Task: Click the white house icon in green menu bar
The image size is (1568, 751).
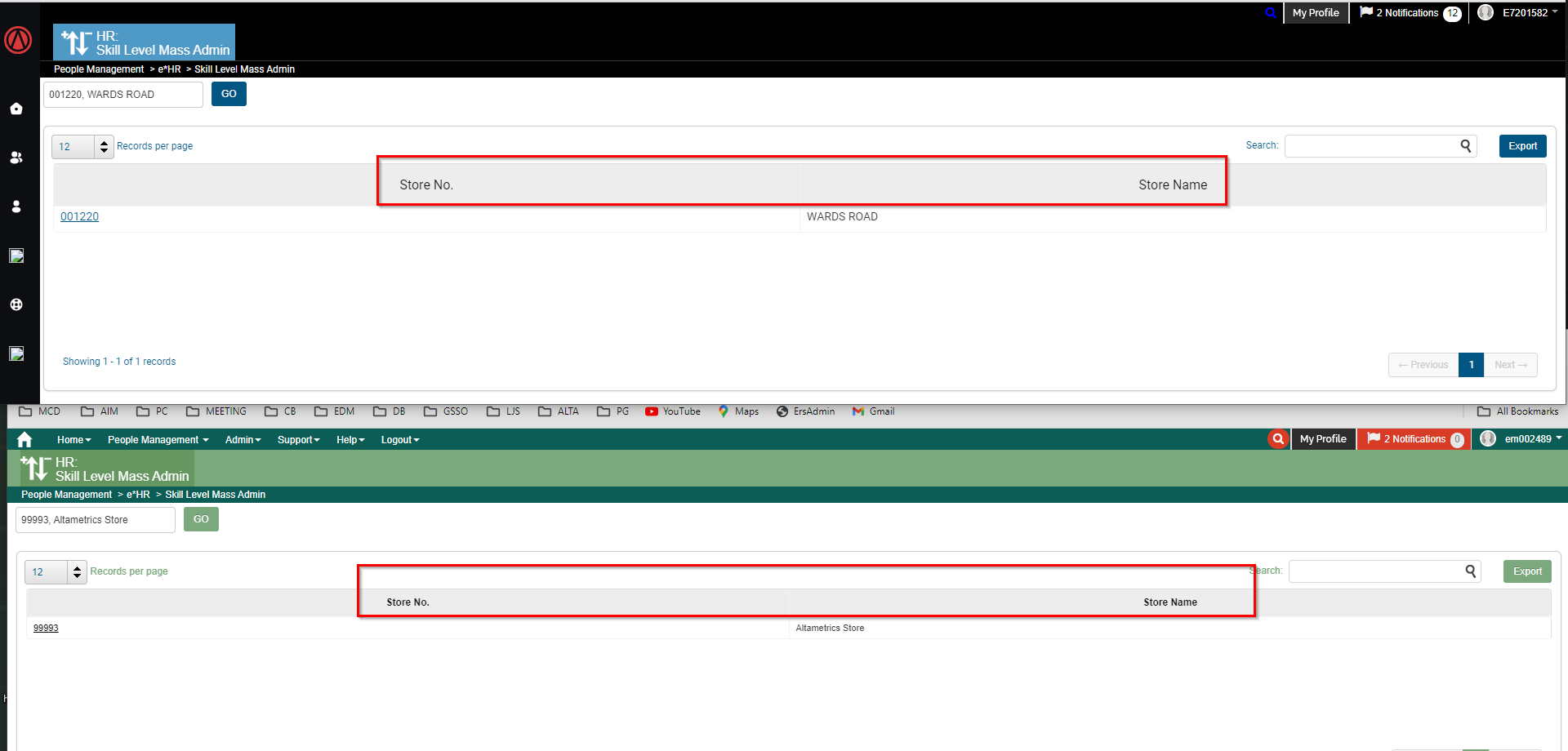Action: (x=24, y=439)
